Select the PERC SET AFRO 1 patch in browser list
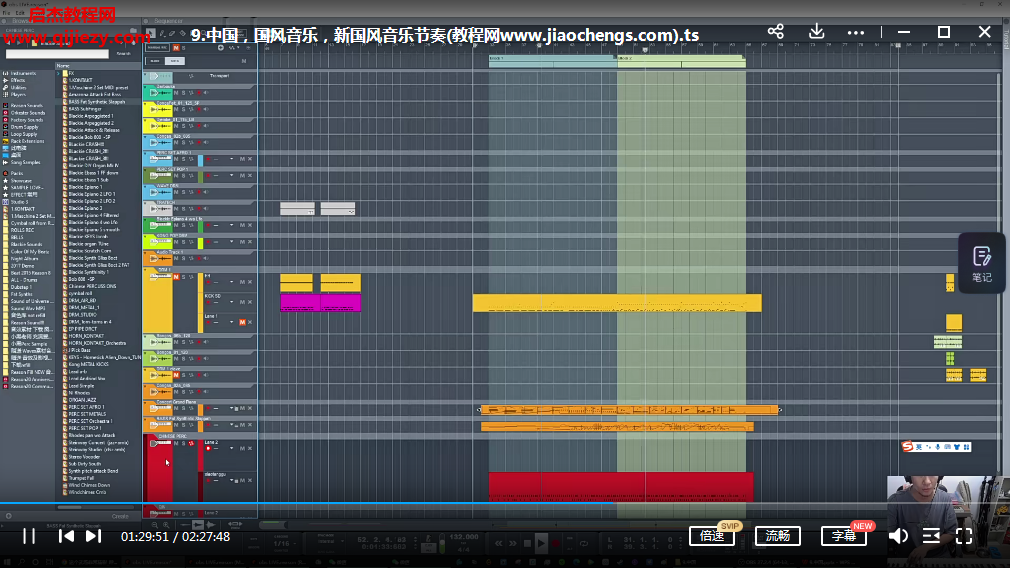This screenshot has width=1010, height=568. pos(86,407)
